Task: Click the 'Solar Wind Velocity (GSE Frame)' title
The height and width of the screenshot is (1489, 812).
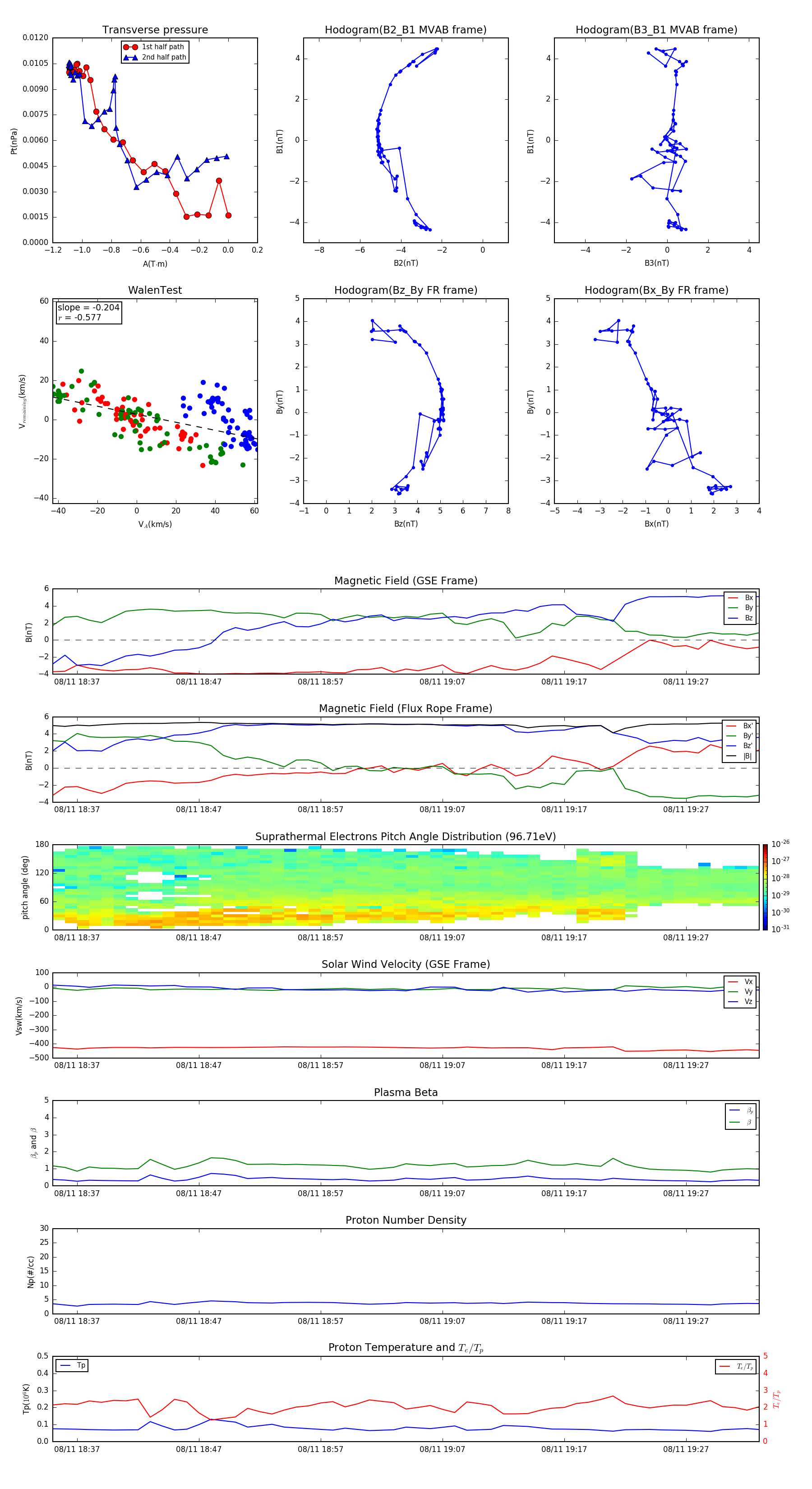Action: click(406, 965)
